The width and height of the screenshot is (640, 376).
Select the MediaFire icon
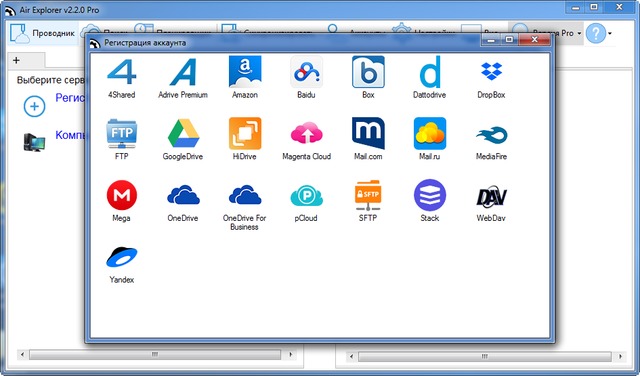tap(491, 135)
